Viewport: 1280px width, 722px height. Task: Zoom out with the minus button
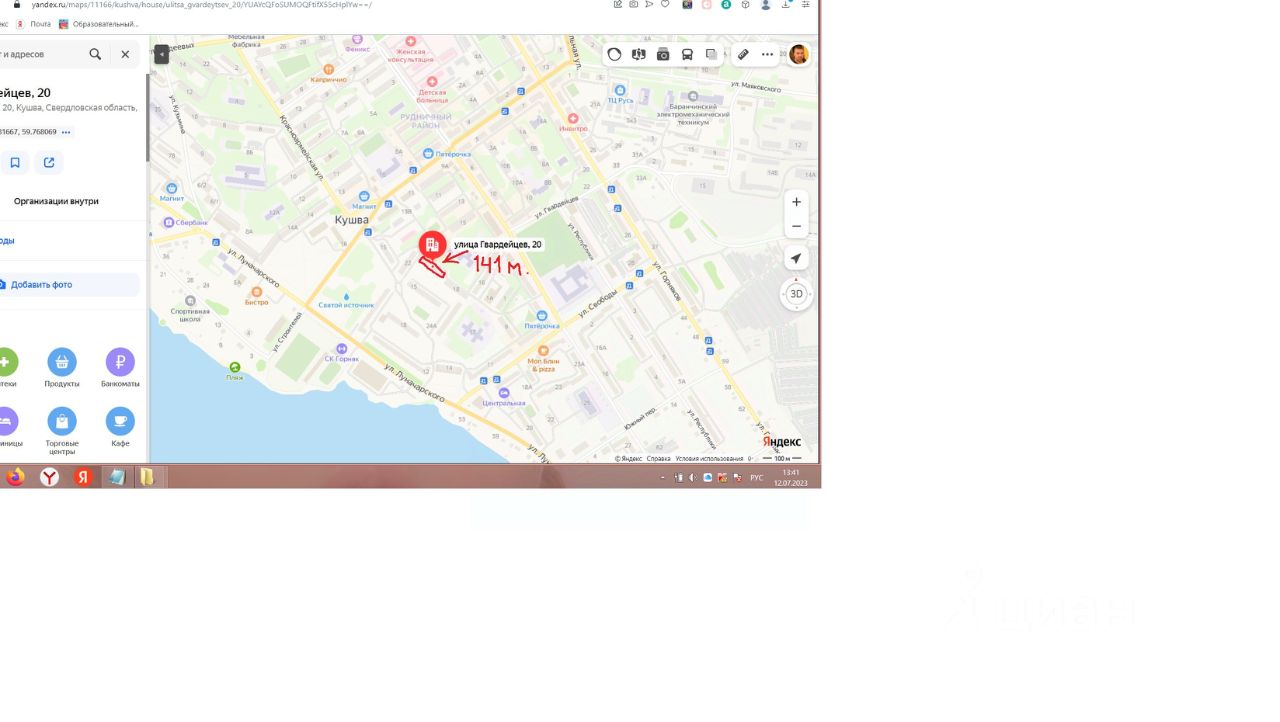tap(796, 226)
